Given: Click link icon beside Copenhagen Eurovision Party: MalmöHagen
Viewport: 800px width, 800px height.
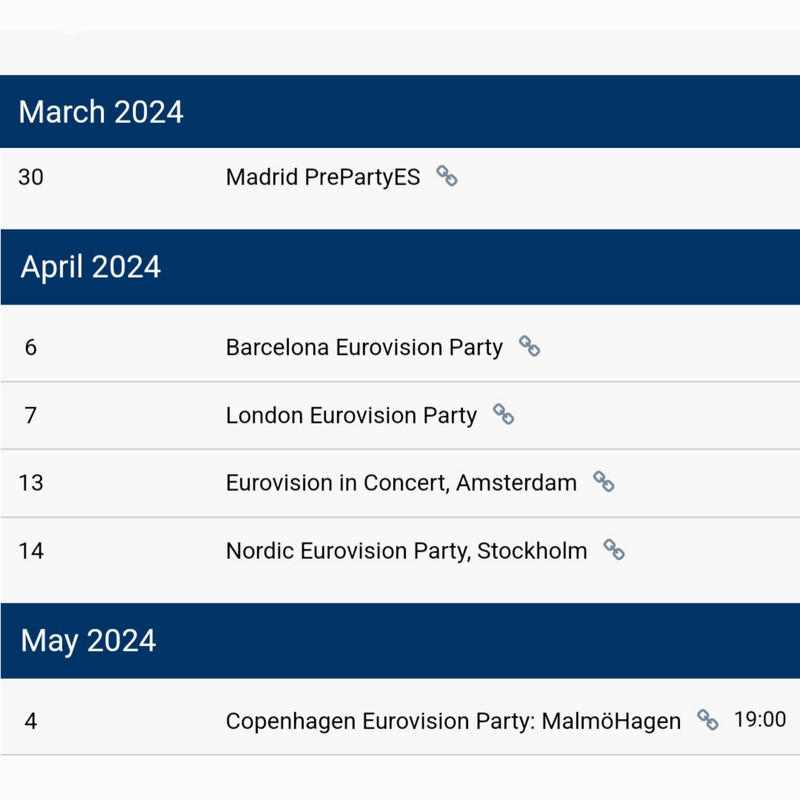Looking at the screenshot, I should click(x=707, y=720).
